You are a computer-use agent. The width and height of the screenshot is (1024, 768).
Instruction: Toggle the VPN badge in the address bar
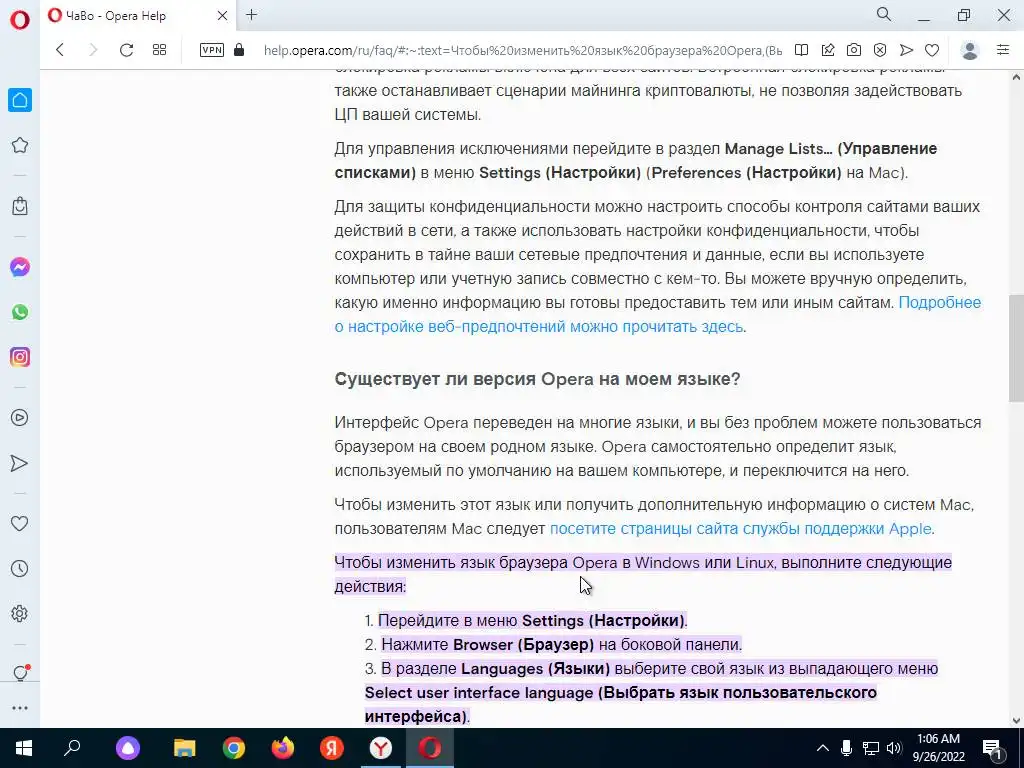(x=212, y=50)
